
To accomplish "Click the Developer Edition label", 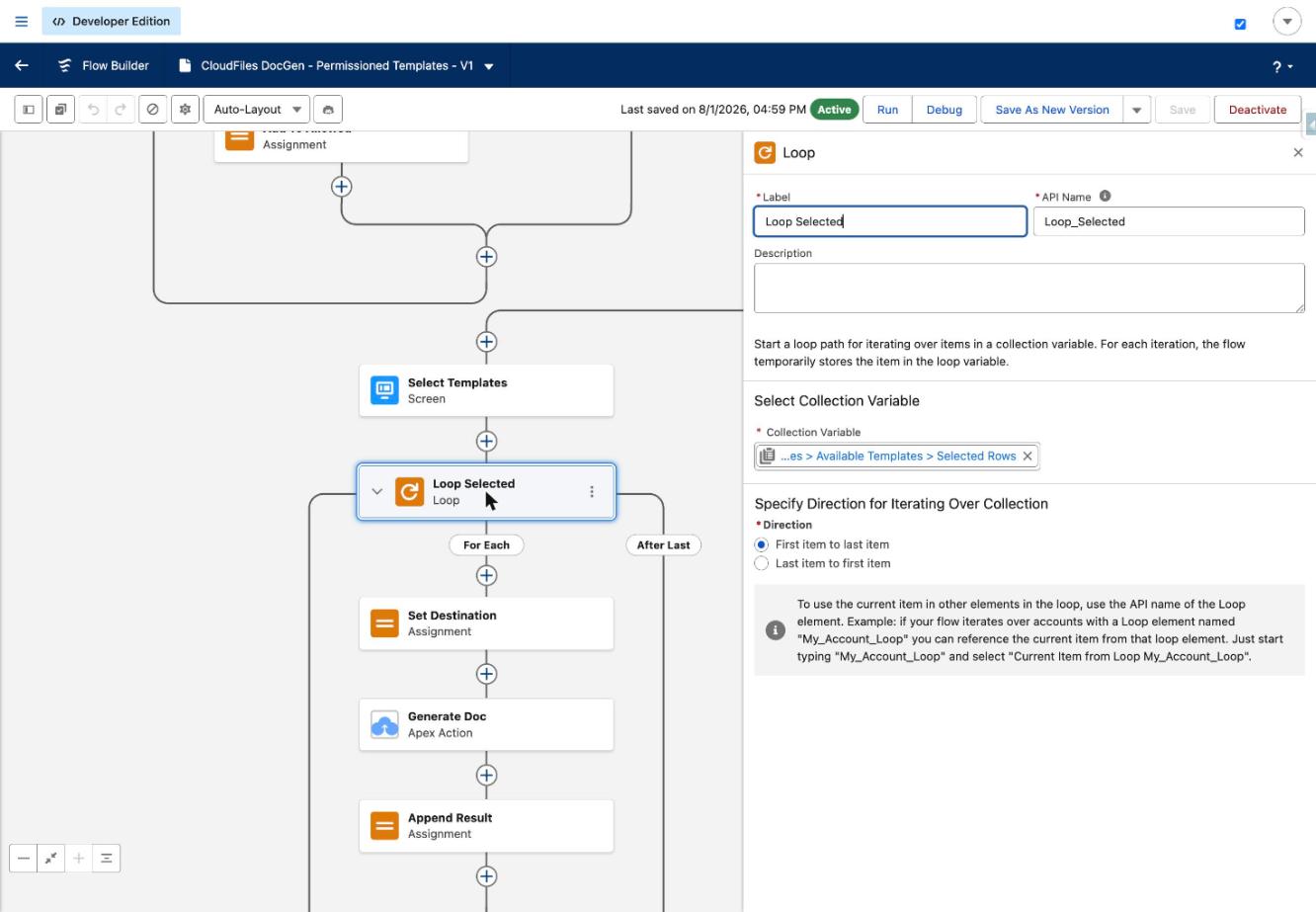I will point(111,21).
